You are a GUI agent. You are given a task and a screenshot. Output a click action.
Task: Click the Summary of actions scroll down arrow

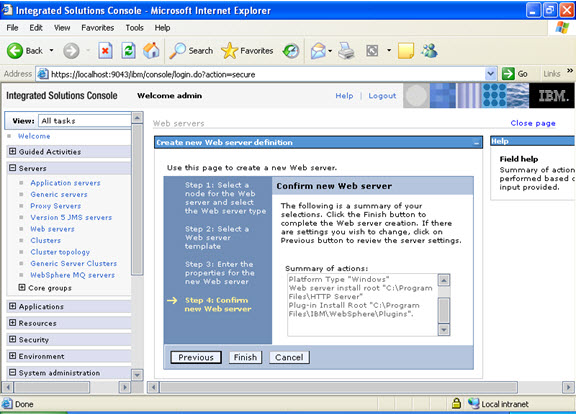[x=444, y=329]
